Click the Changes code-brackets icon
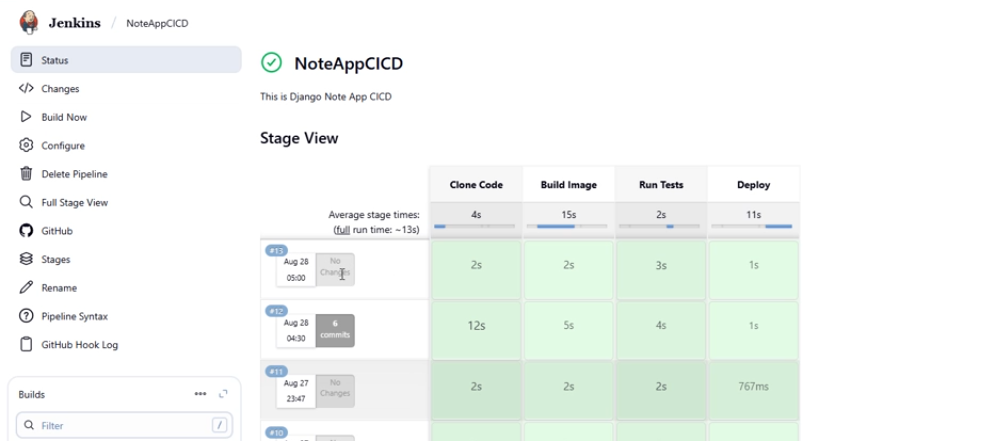Image resolution: width=1001 pixels, height=441 pixels. click(26, 89)
